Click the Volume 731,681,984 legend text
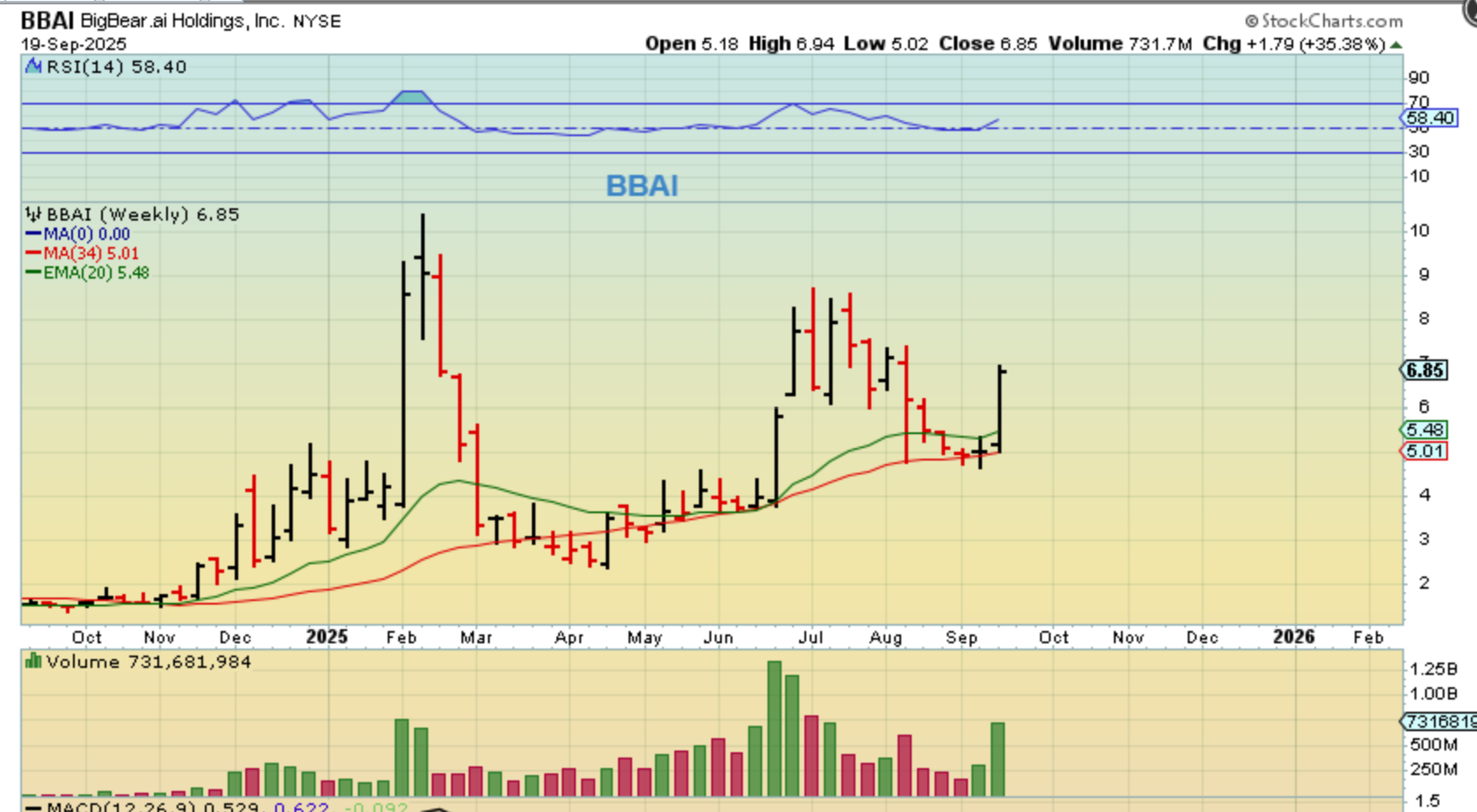The image size is (1477, 812). [149, 662]
